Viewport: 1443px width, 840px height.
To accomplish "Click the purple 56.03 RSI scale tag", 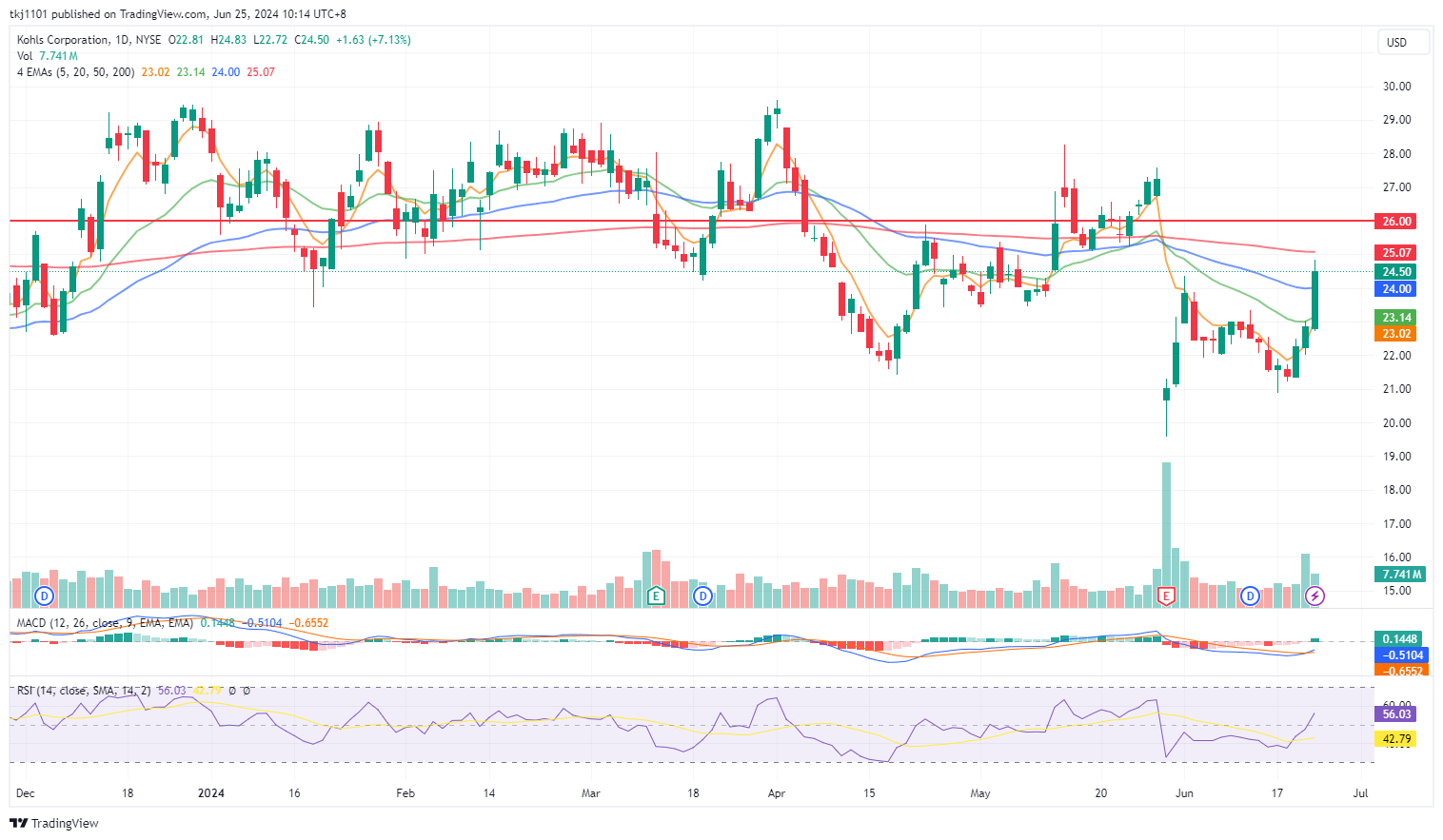I will click(1396, 713).
